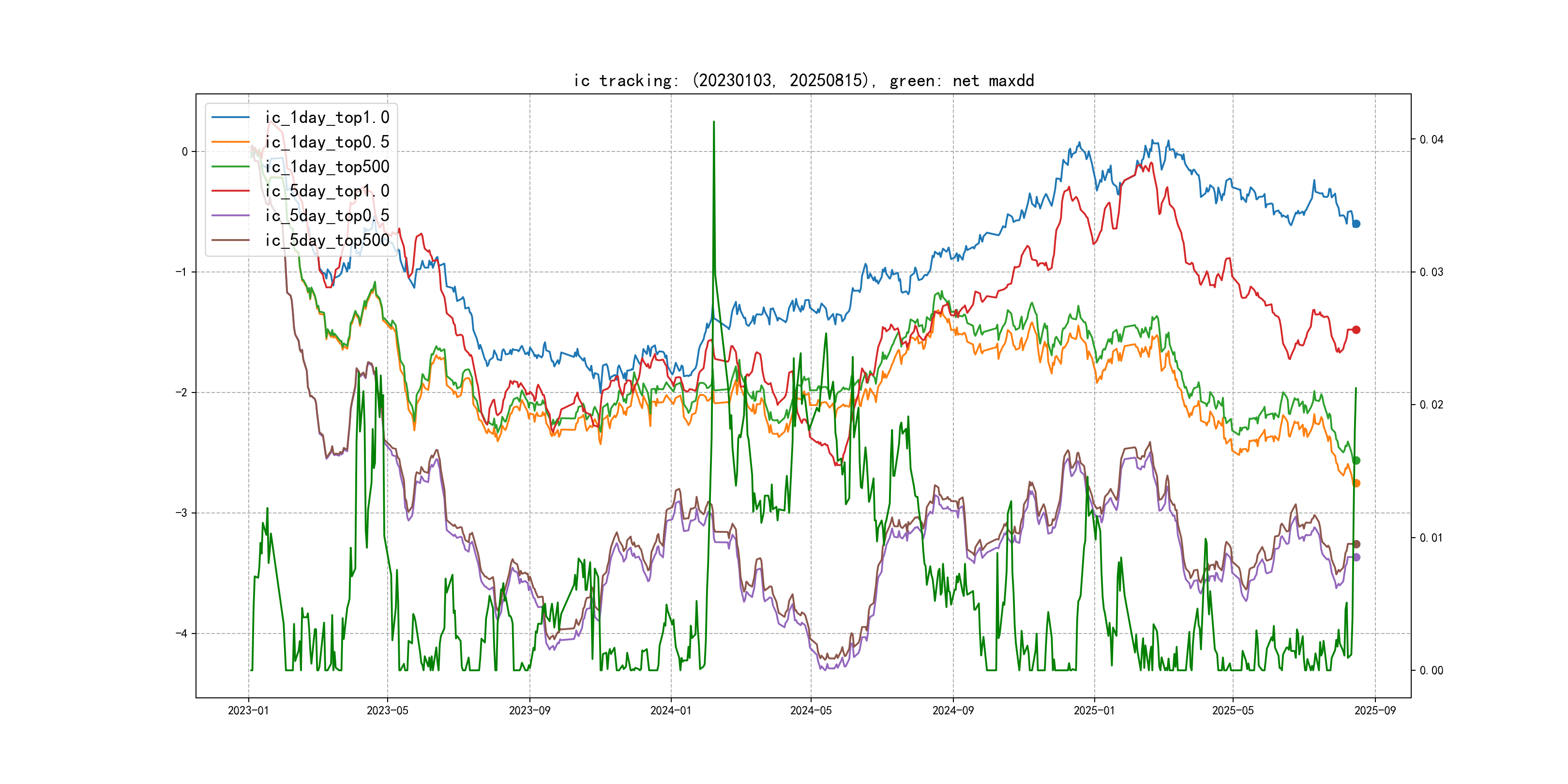Click the ic_5day_top500 legend label
The image size is (1568, 784).
[x=327, y=241]
